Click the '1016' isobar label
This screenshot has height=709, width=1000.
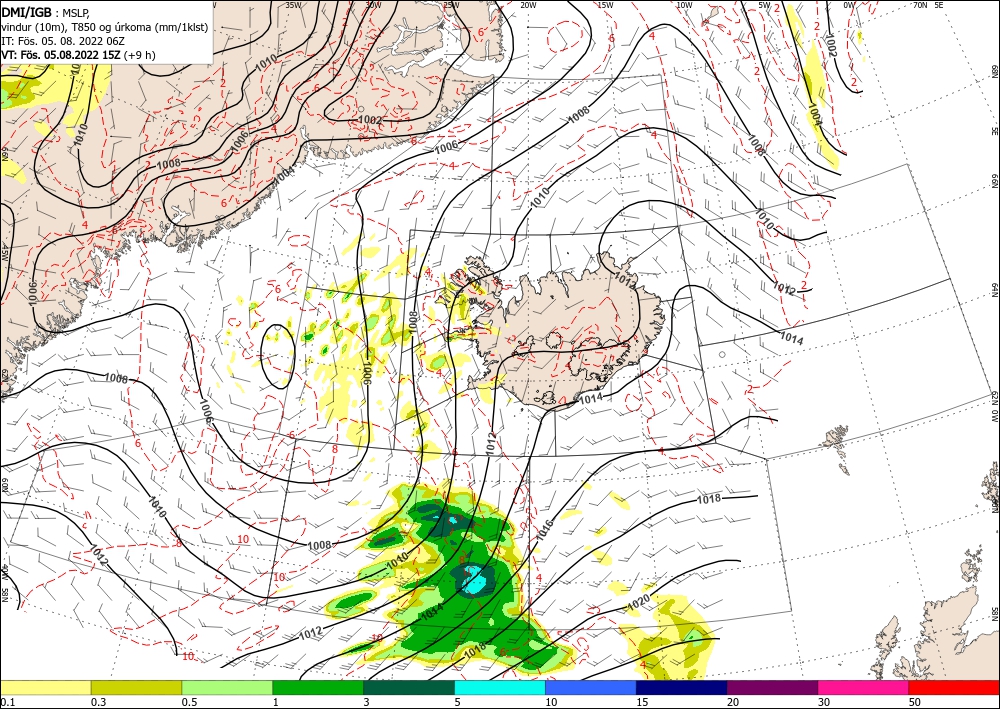coord(545,530)
